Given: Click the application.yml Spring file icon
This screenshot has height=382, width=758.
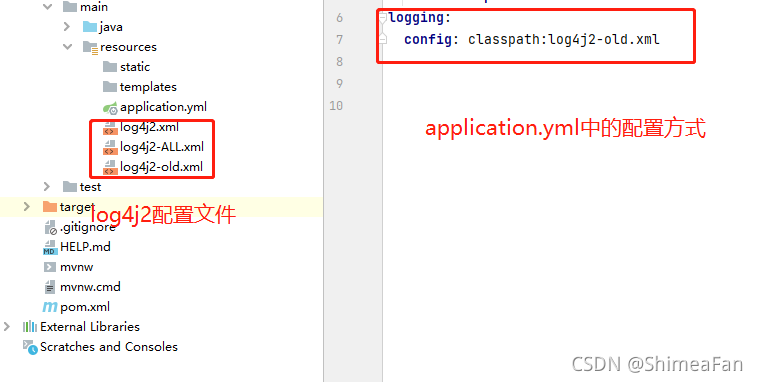Looking at the screenshot, I should (x=110, y=107).
